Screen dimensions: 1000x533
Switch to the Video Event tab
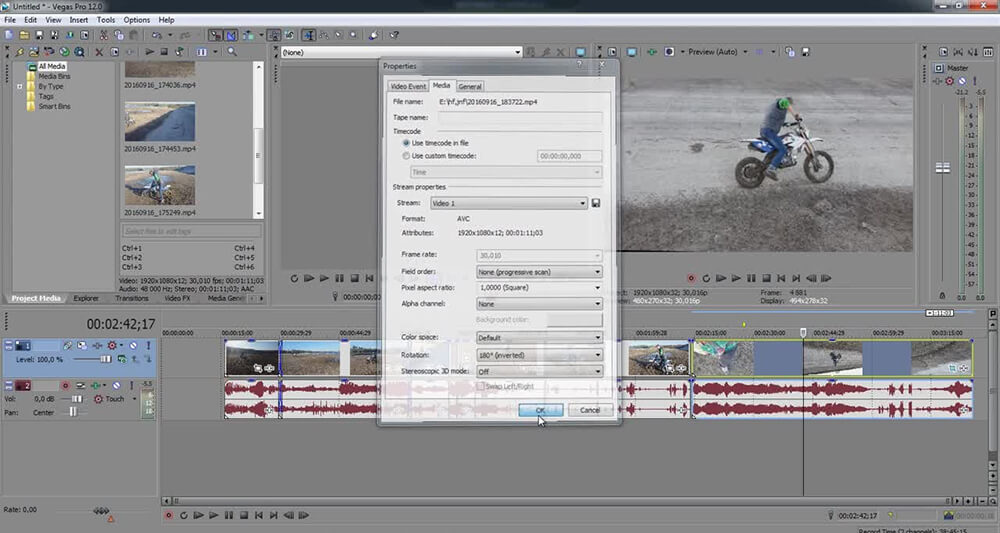tap(408, 86)
